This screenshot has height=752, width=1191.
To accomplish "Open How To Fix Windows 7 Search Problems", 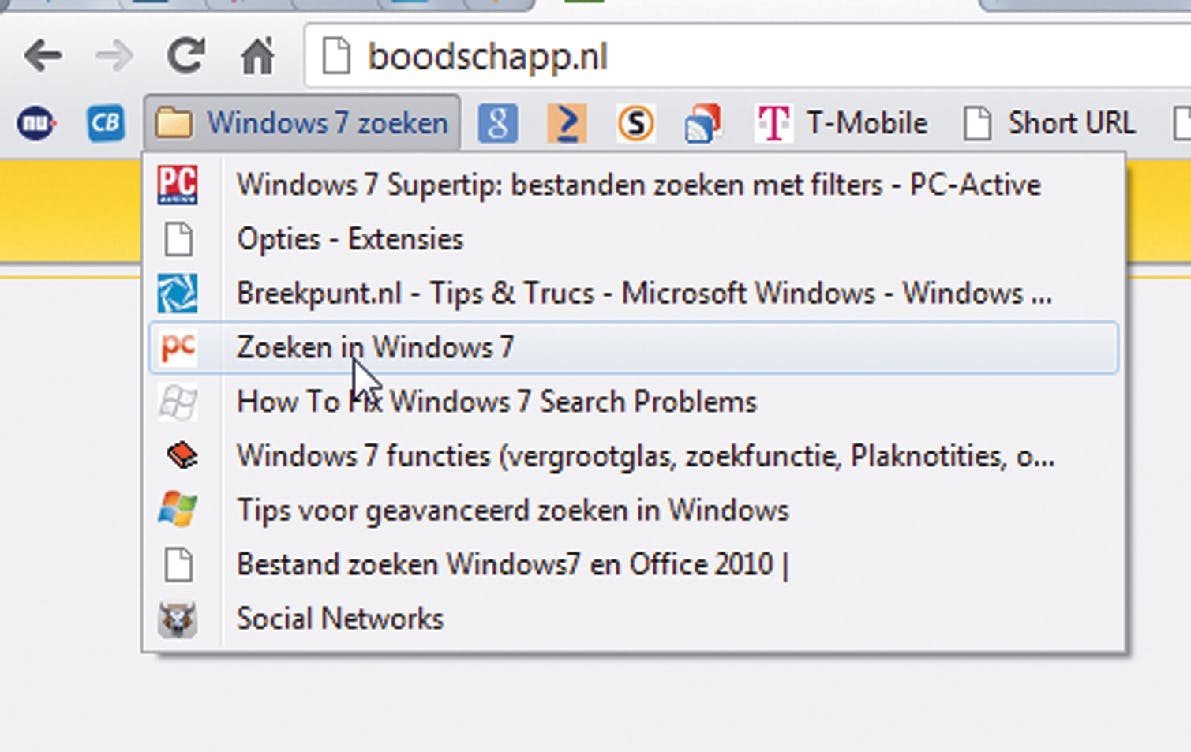I will click(496, 402).
